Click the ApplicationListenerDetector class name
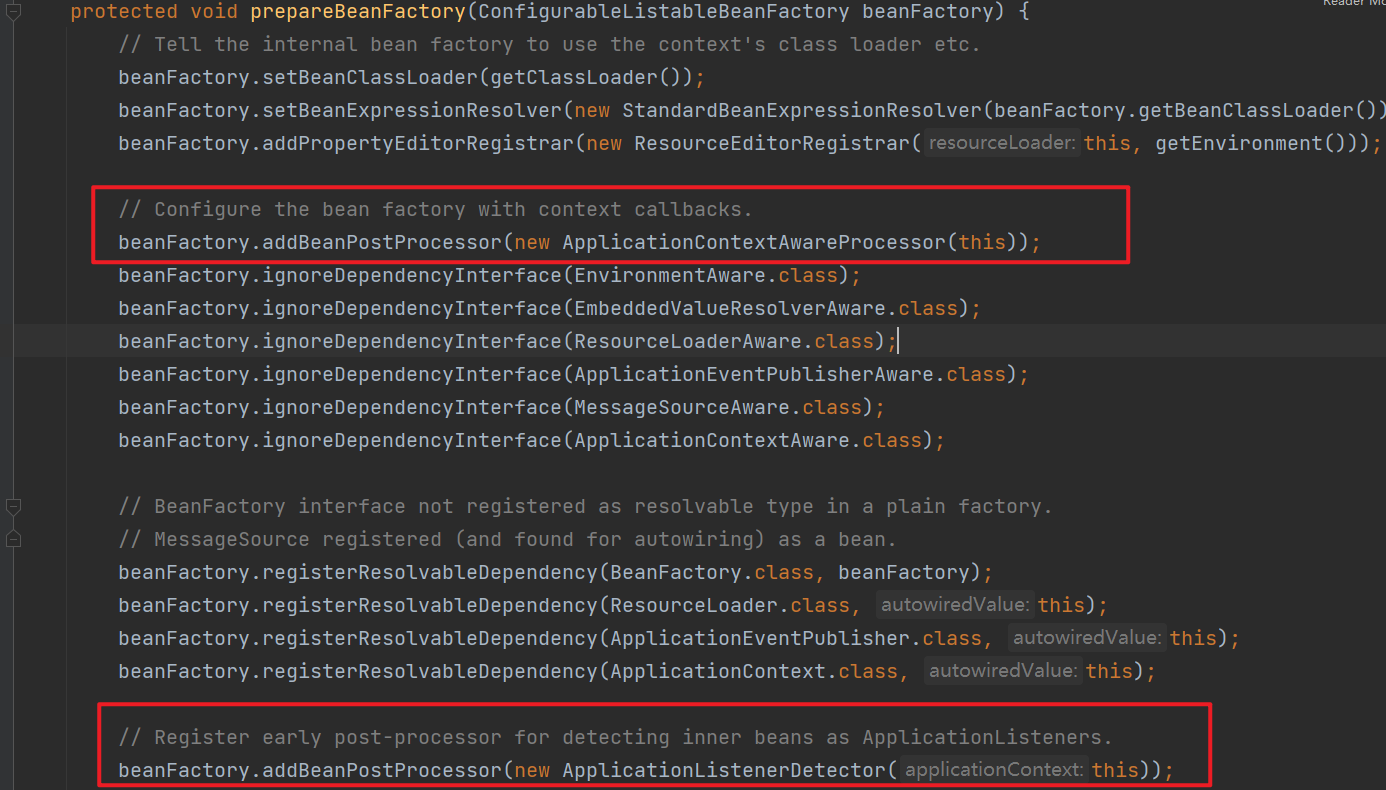 tap(724, 770)
